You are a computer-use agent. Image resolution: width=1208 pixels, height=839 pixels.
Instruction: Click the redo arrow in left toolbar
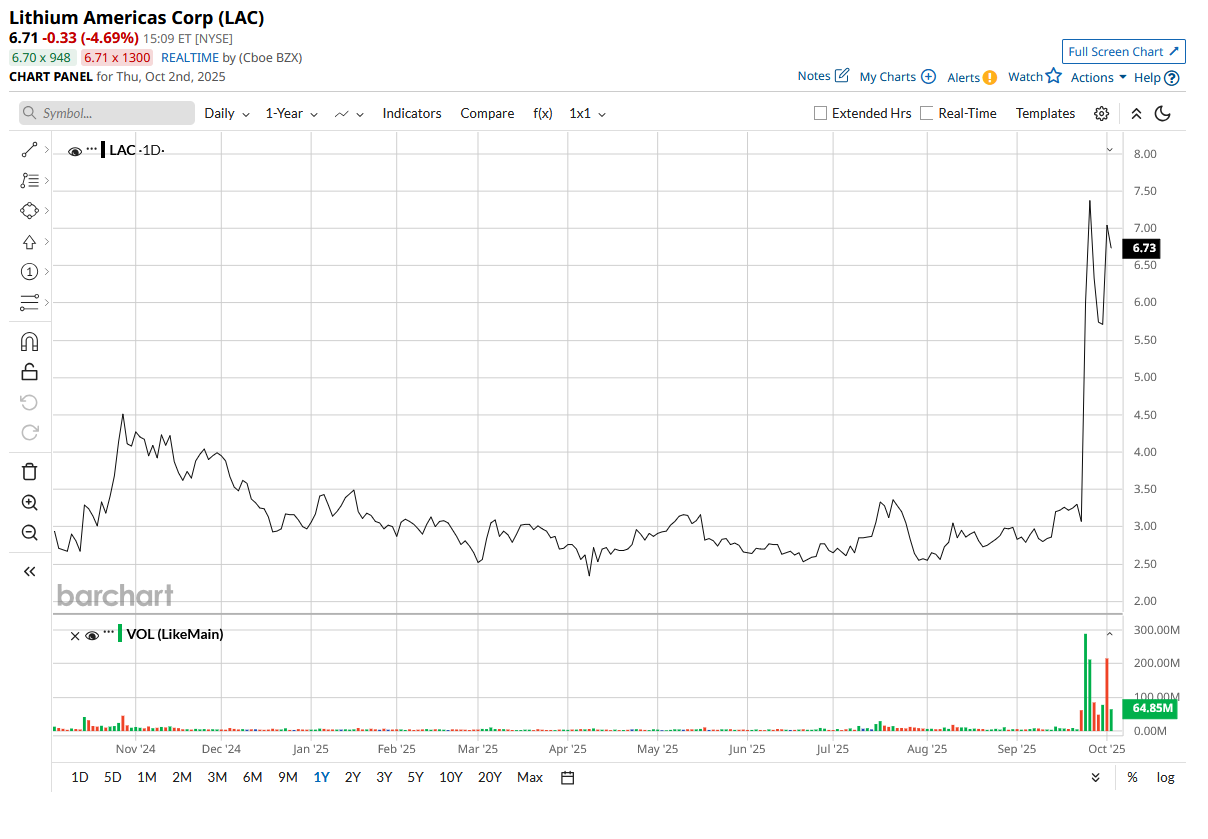pos(29,432)
